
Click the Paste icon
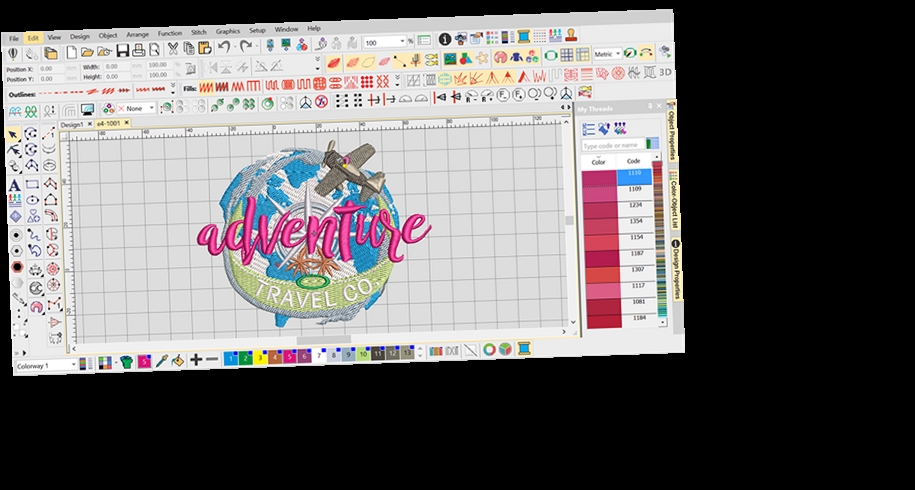tap(205, 48)
